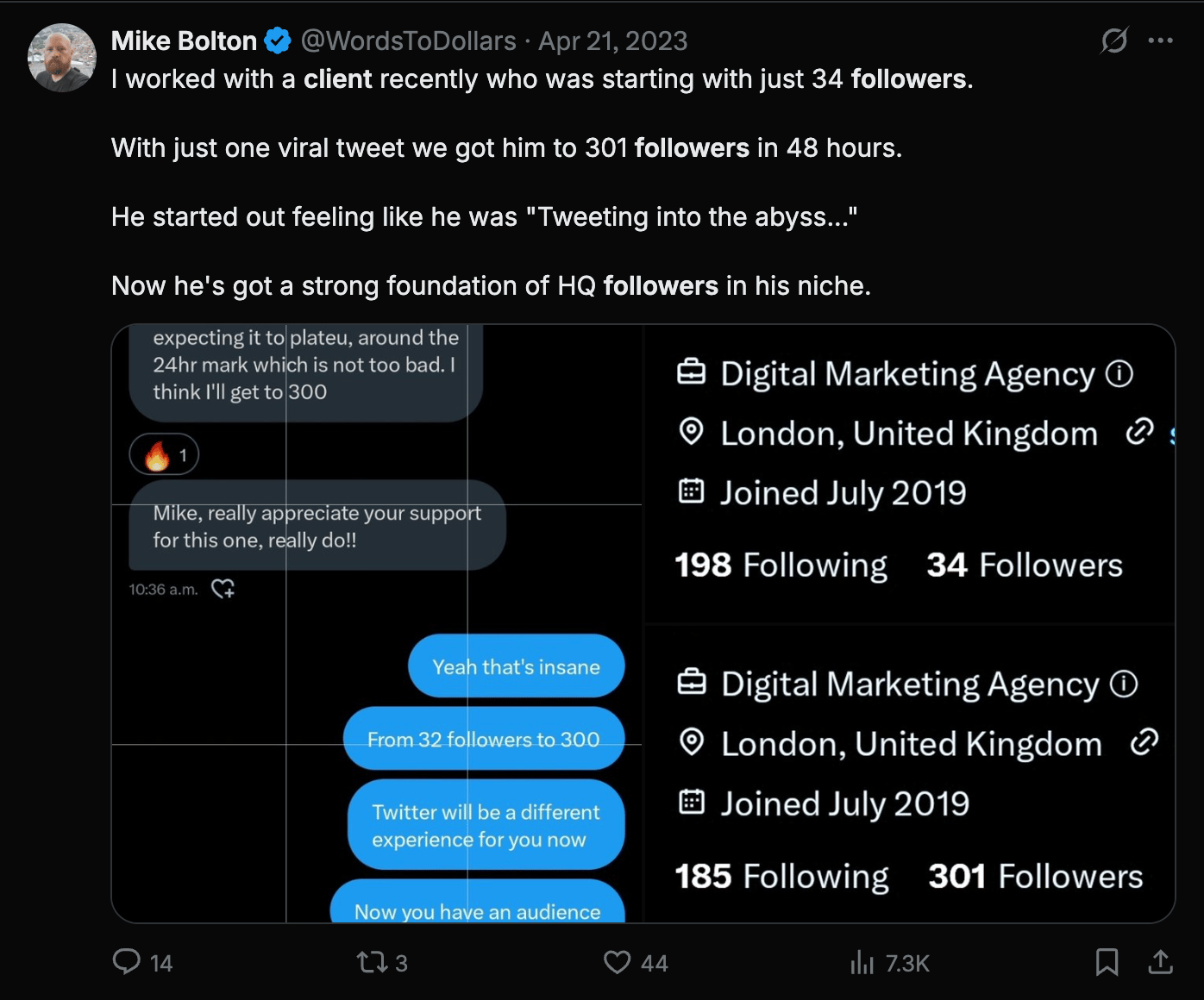This screenshot has width=1204, height=1000.
Task: Click link icon in the 301 Followers profile
Action: (1144, 742)
